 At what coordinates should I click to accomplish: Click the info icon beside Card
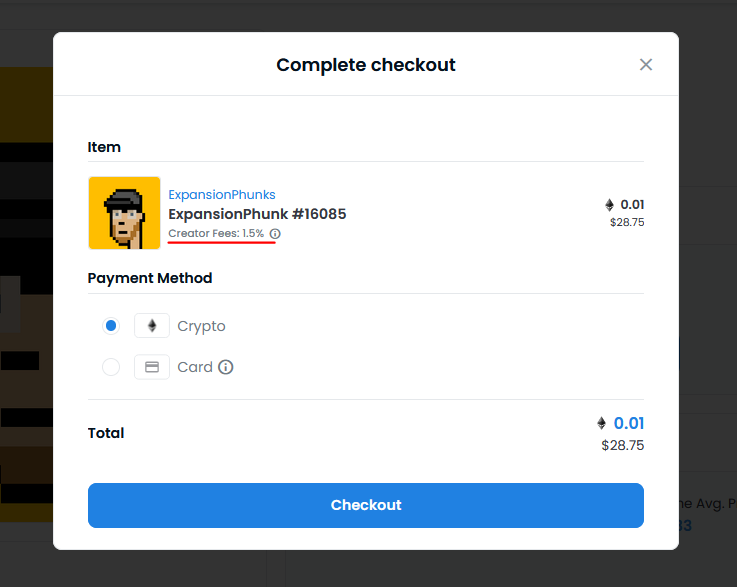[226, 367]
